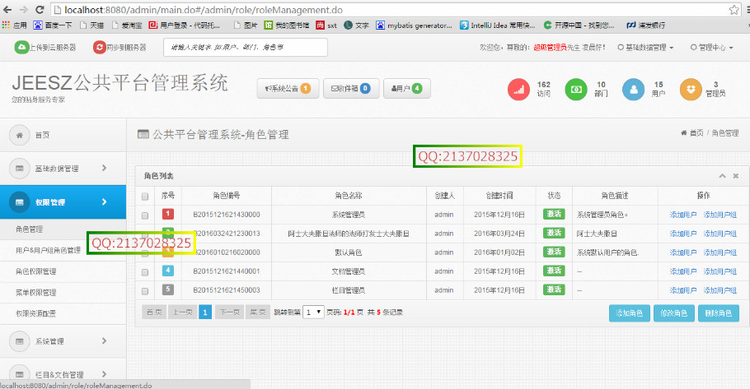This screenshot has width=750, height=389.
Task: Click the 尾页 pagination button
Action: (258, 312)
